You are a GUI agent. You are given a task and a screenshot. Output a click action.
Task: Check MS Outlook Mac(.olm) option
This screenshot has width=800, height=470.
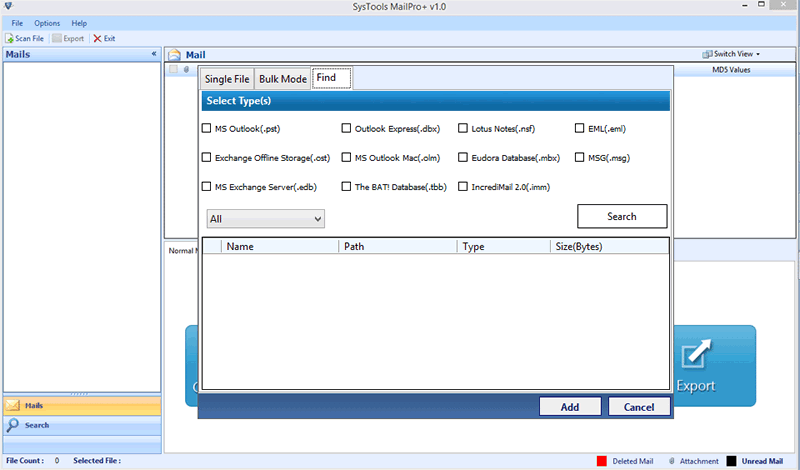(346, 157)
